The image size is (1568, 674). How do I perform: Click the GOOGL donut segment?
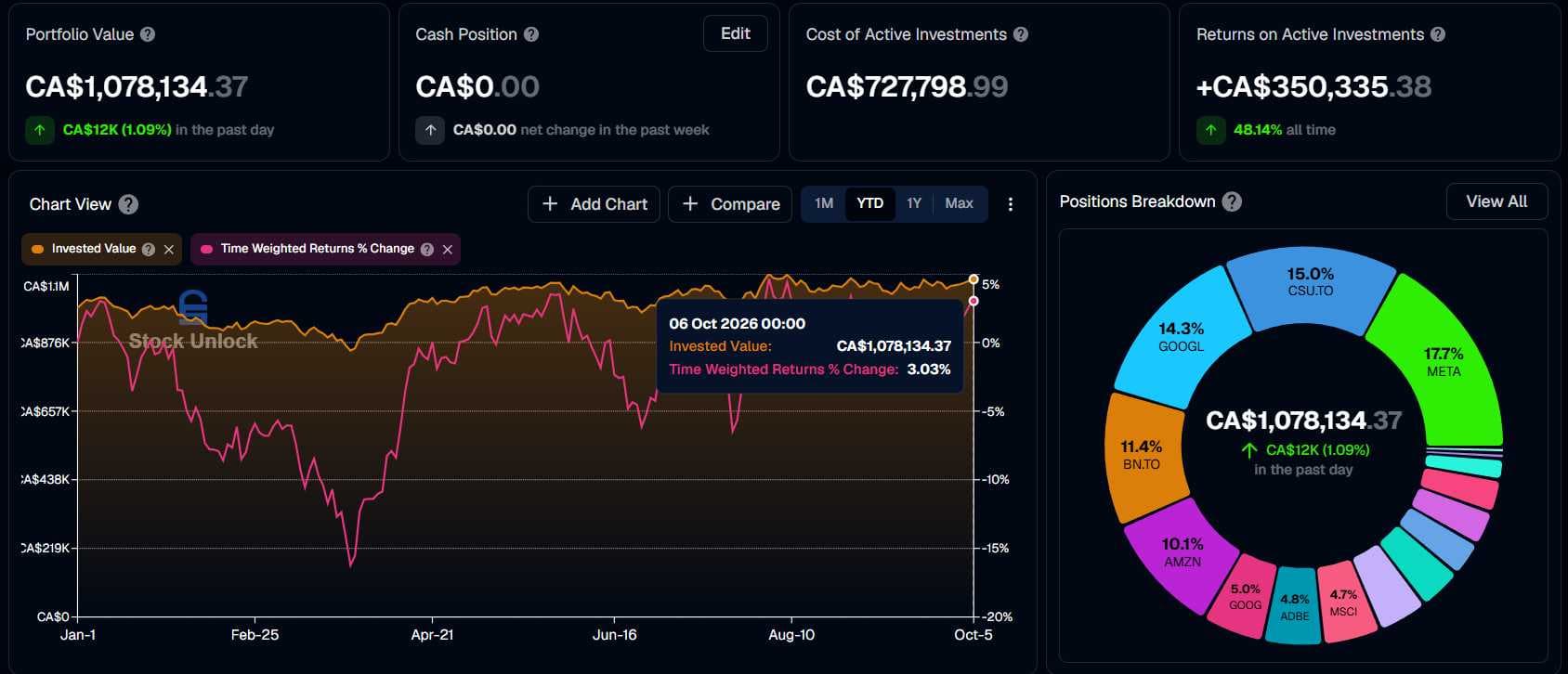point(1180,337)
